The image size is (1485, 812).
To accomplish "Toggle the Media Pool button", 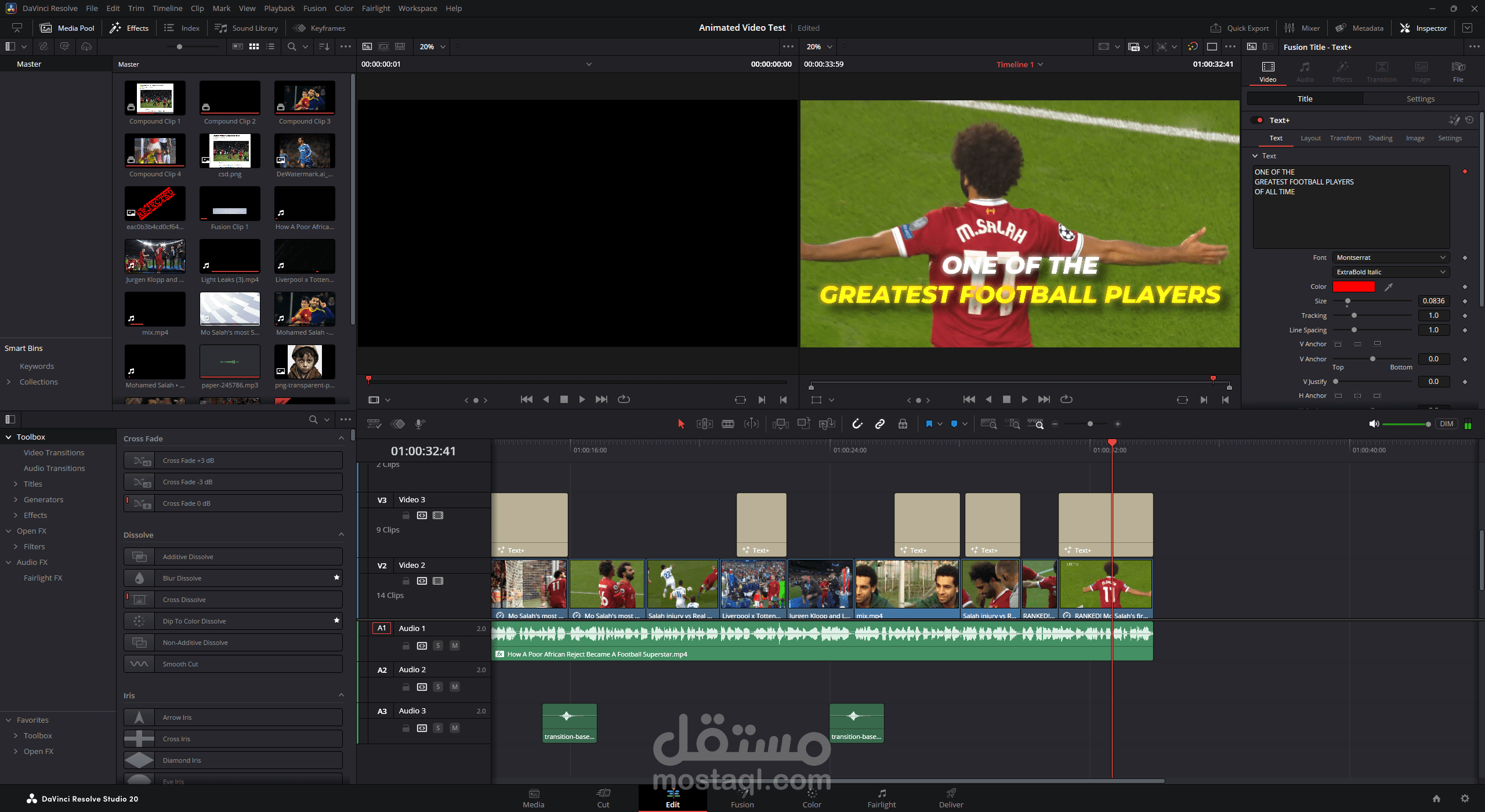I will click(67, 28).
